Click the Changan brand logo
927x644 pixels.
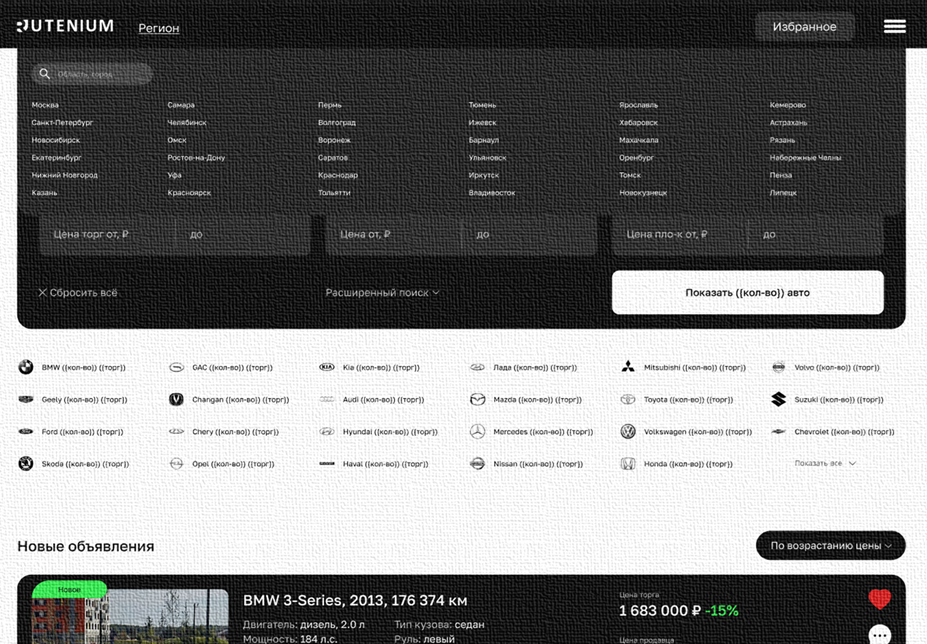point(176,399)
